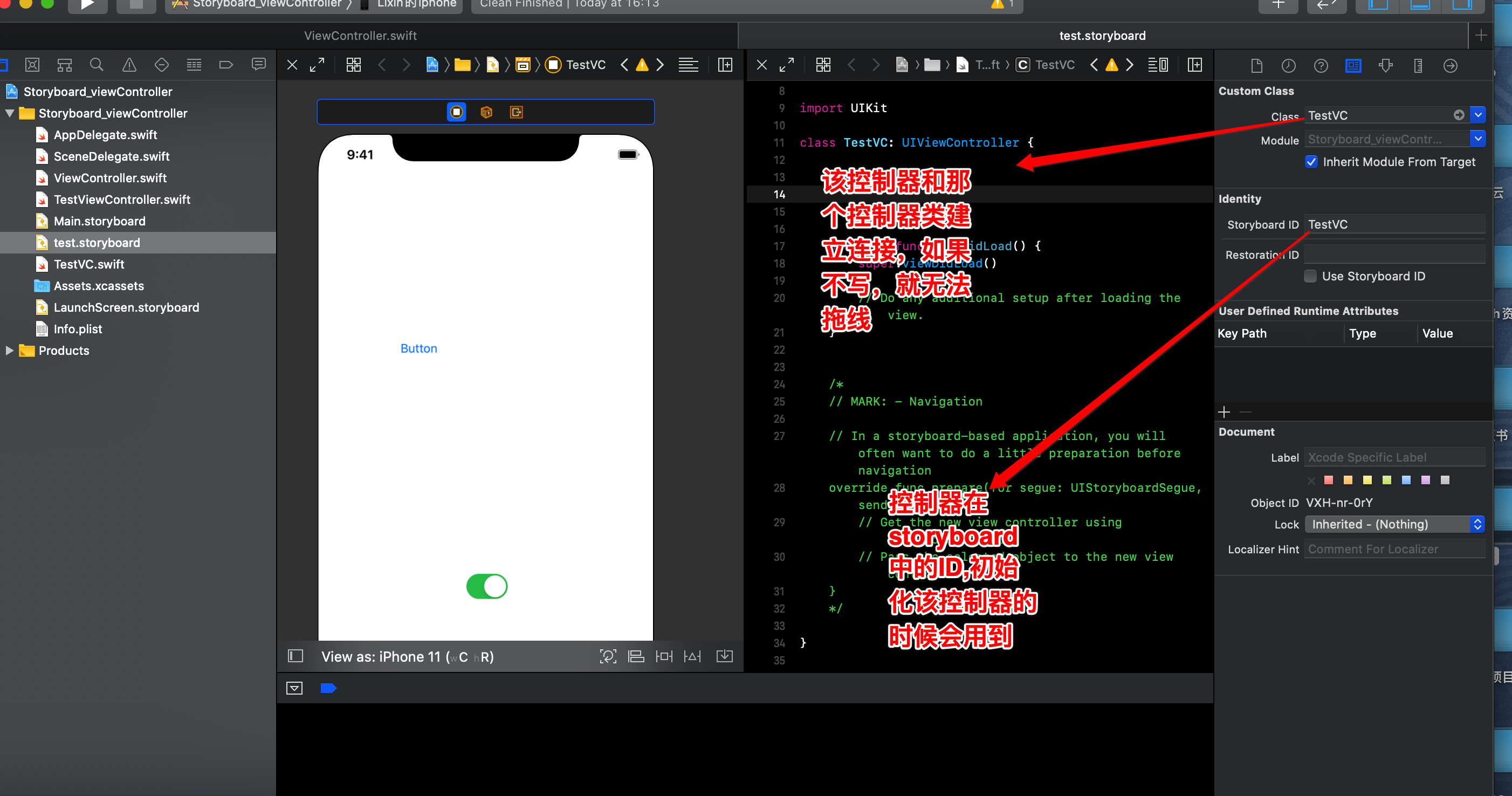Screen dimensions: 1512x796
Task: Open the test navigator diamond icon
Action: coord(161,65)
